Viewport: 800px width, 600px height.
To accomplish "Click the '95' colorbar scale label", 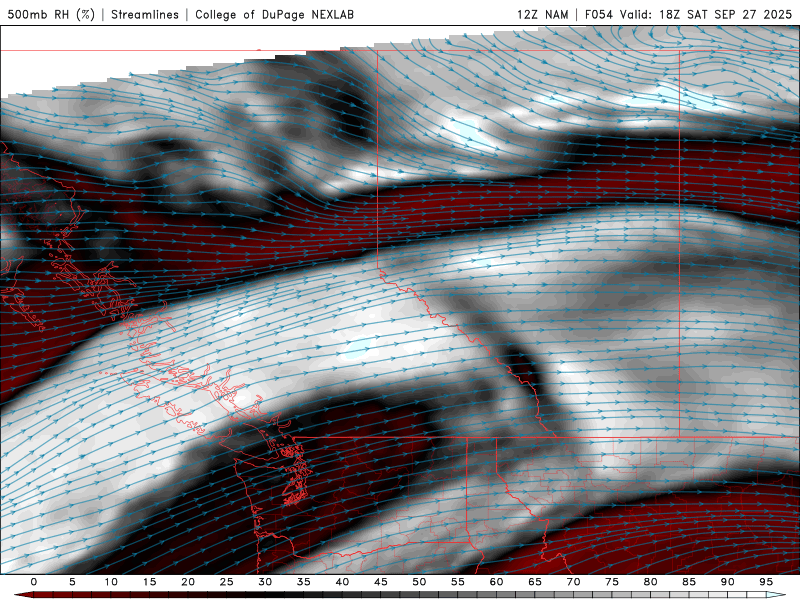I will point(766,582).
